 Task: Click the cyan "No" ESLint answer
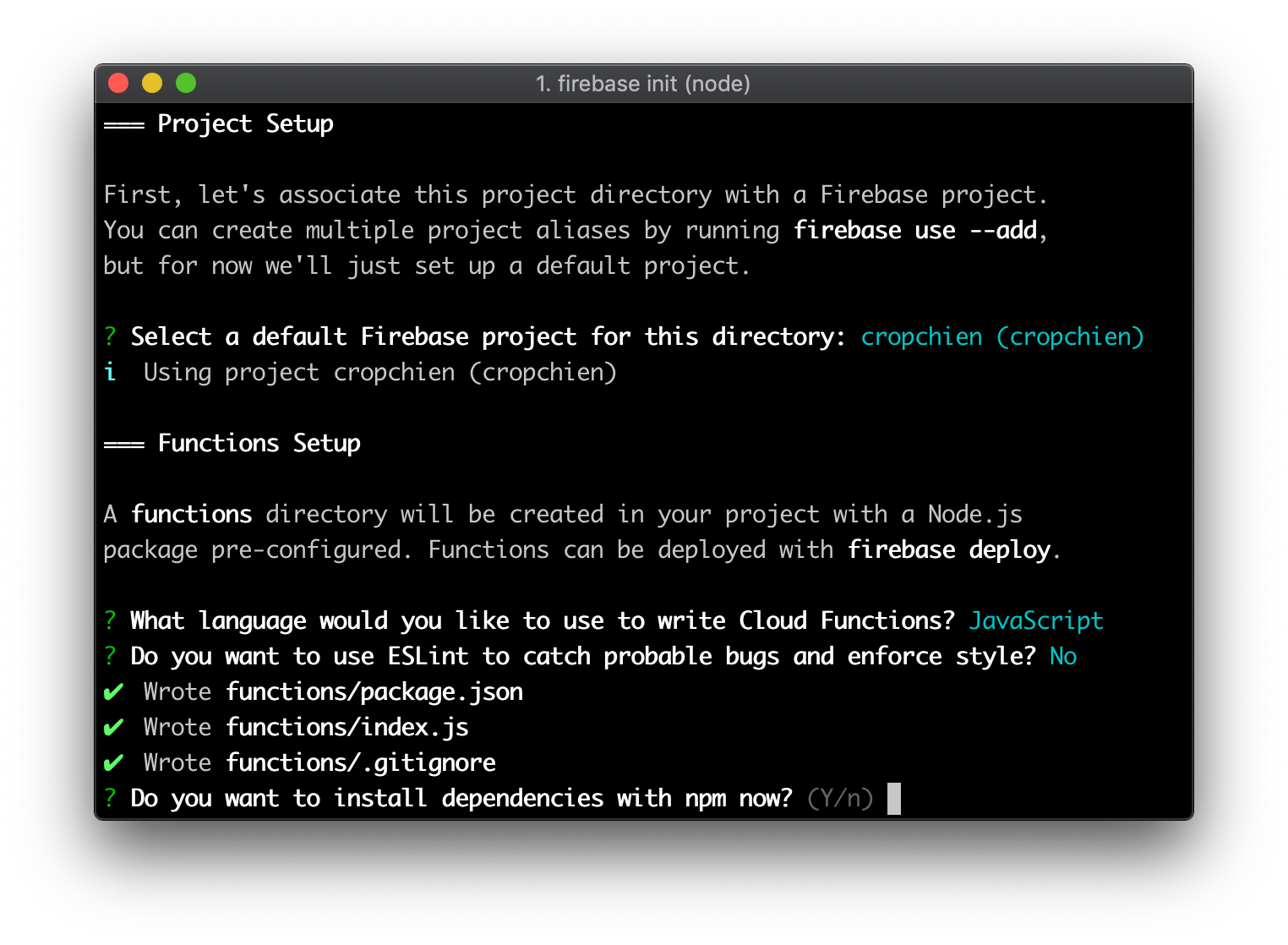pos(1062,656)
